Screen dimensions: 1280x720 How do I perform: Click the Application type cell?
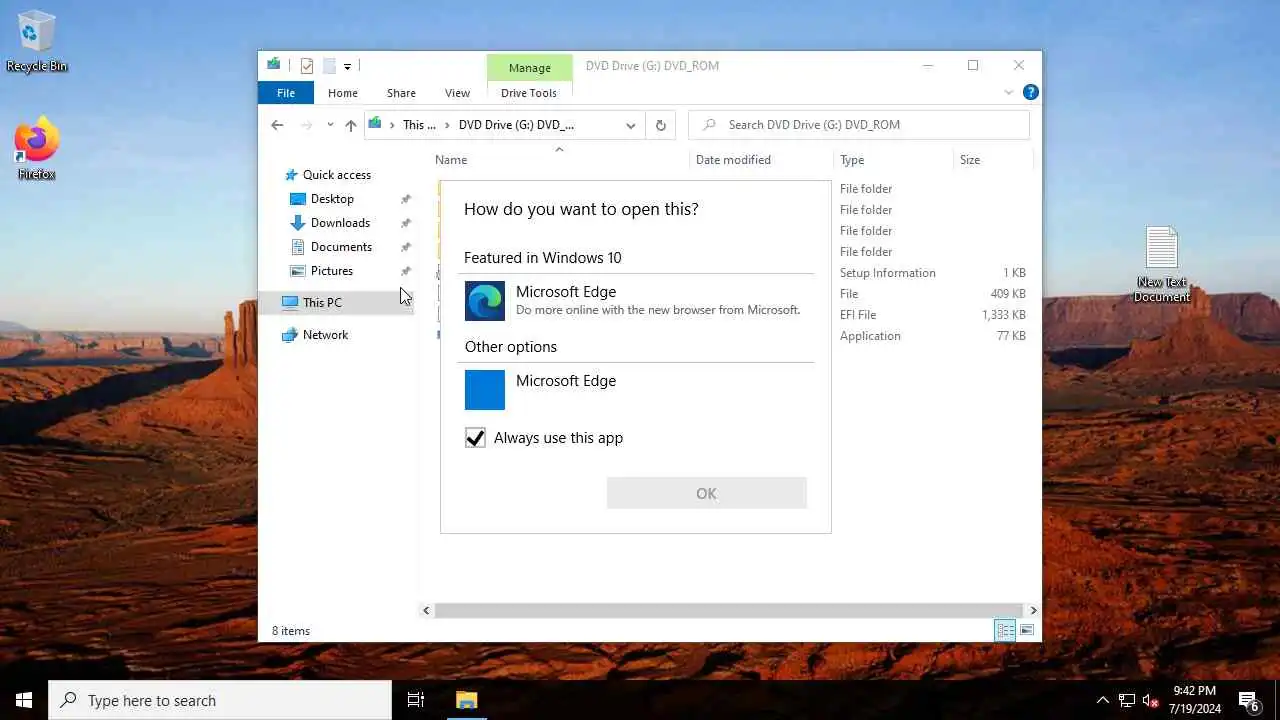coord(870,336)
